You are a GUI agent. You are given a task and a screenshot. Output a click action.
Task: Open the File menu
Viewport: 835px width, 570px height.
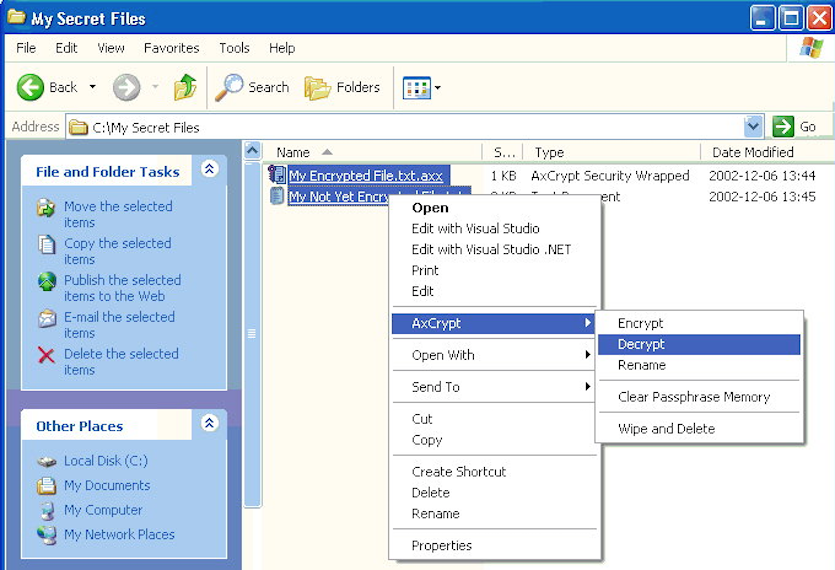pos(26,48)
